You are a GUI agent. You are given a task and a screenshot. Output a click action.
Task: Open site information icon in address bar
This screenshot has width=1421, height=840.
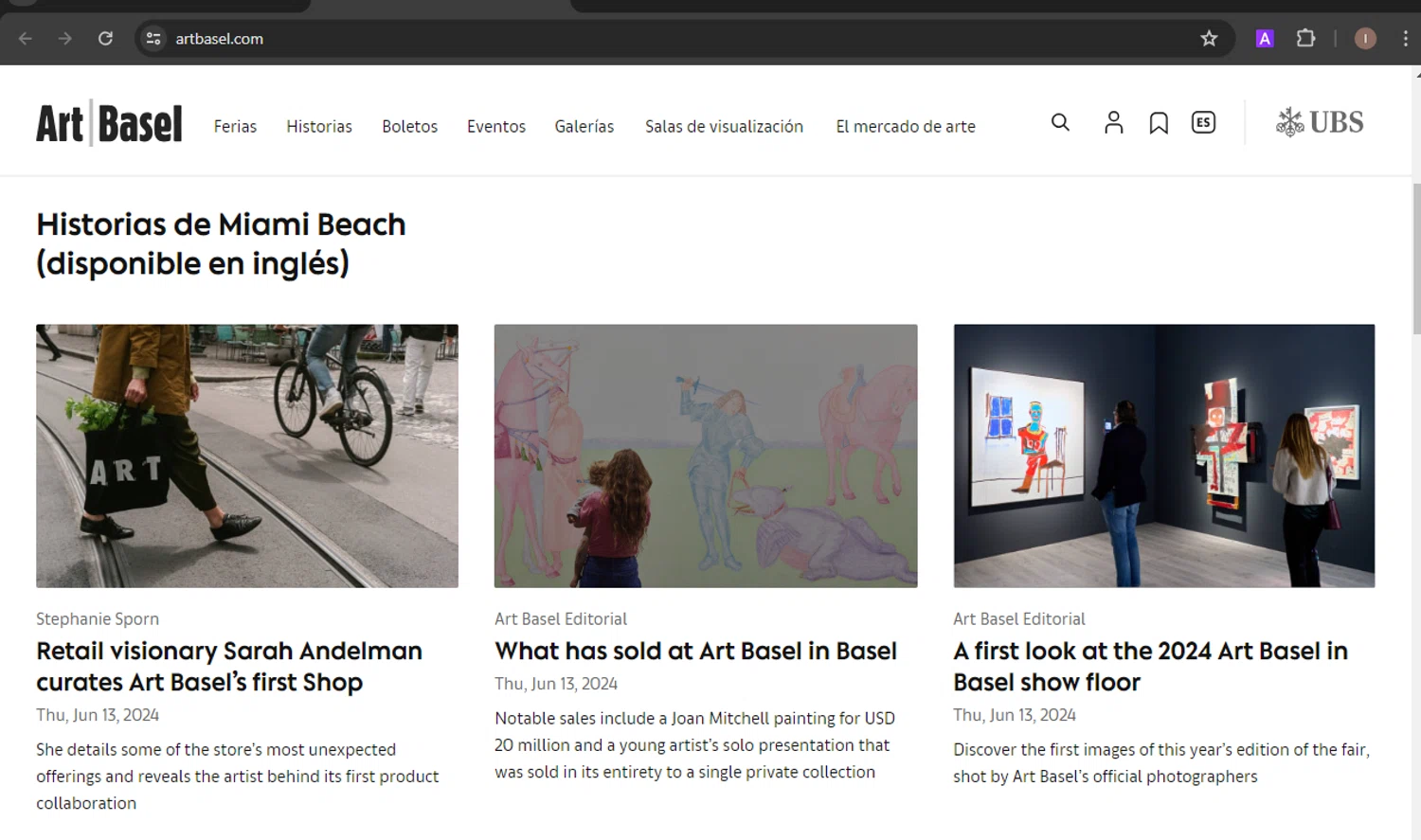click(x=153, y=39)
